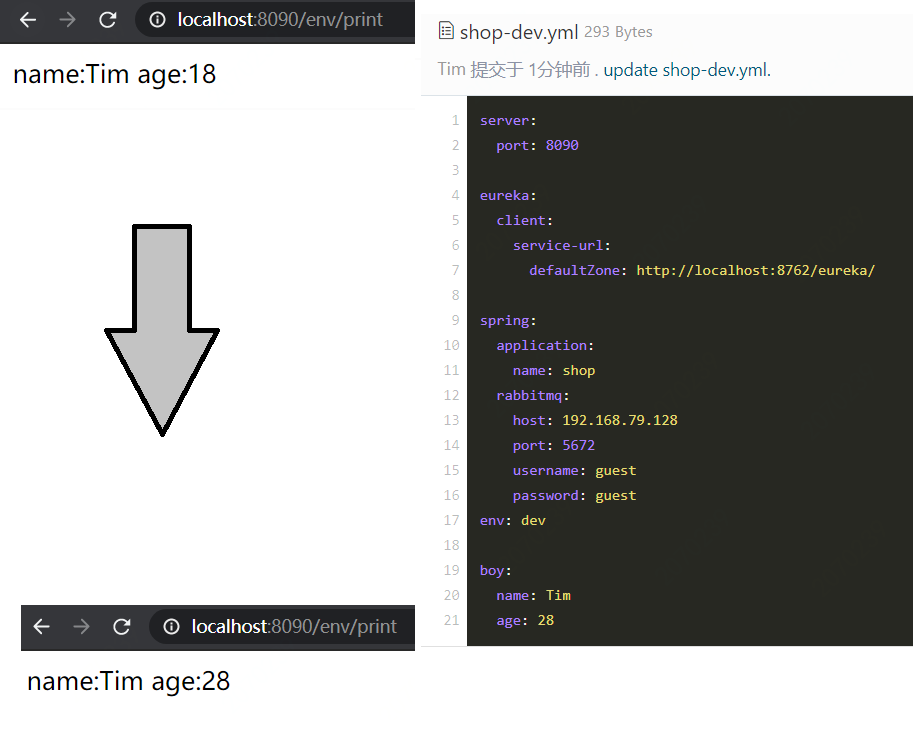Go back in browser showing age:28

point(42,627)
